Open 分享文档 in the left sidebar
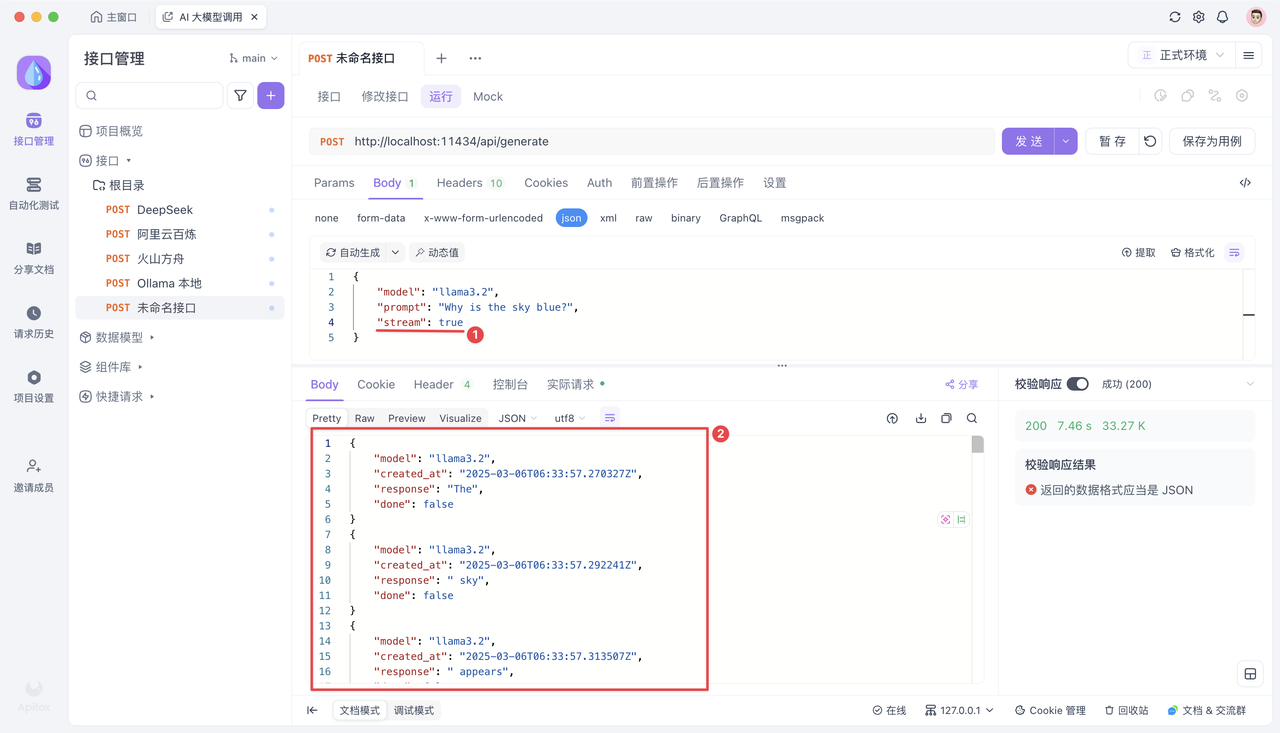Screen dimensions: 1280x733 coord(34,258)
